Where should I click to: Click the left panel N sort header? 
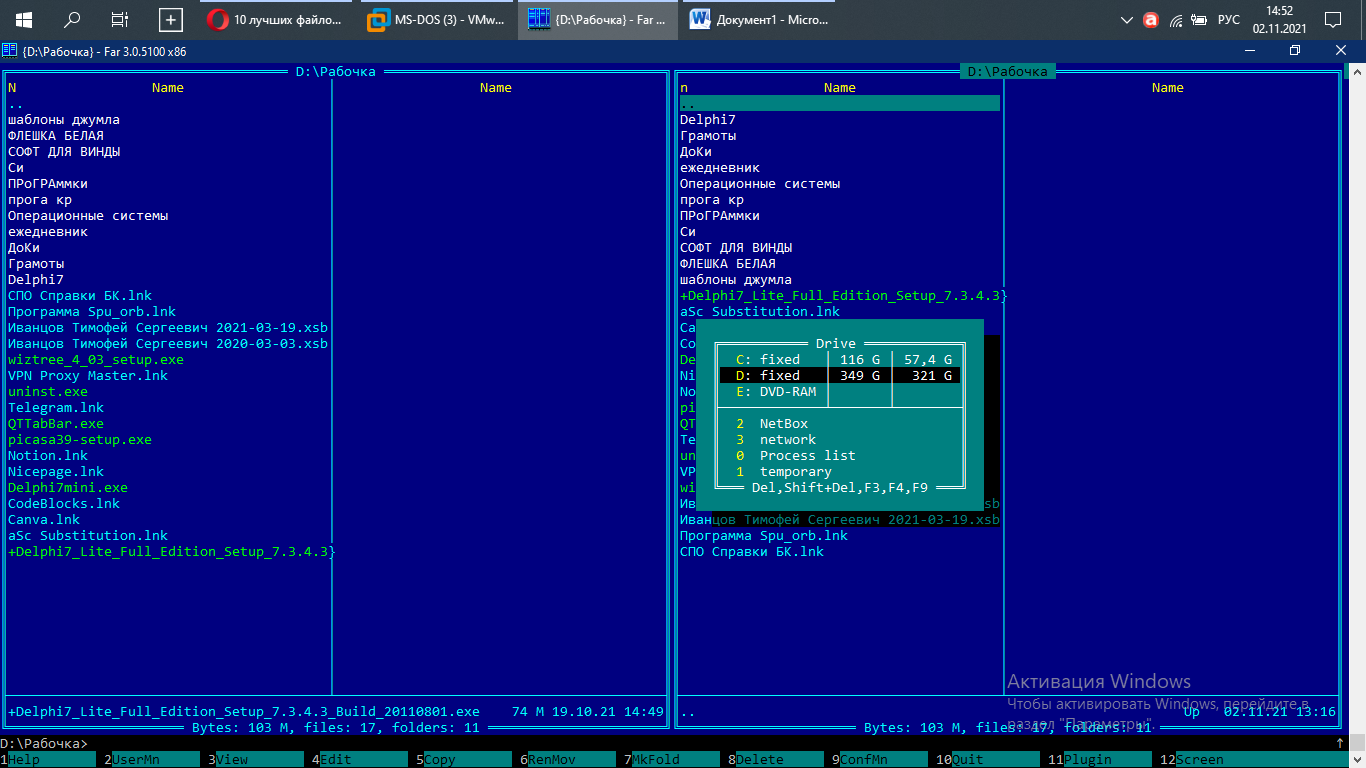tap(12, 87)
